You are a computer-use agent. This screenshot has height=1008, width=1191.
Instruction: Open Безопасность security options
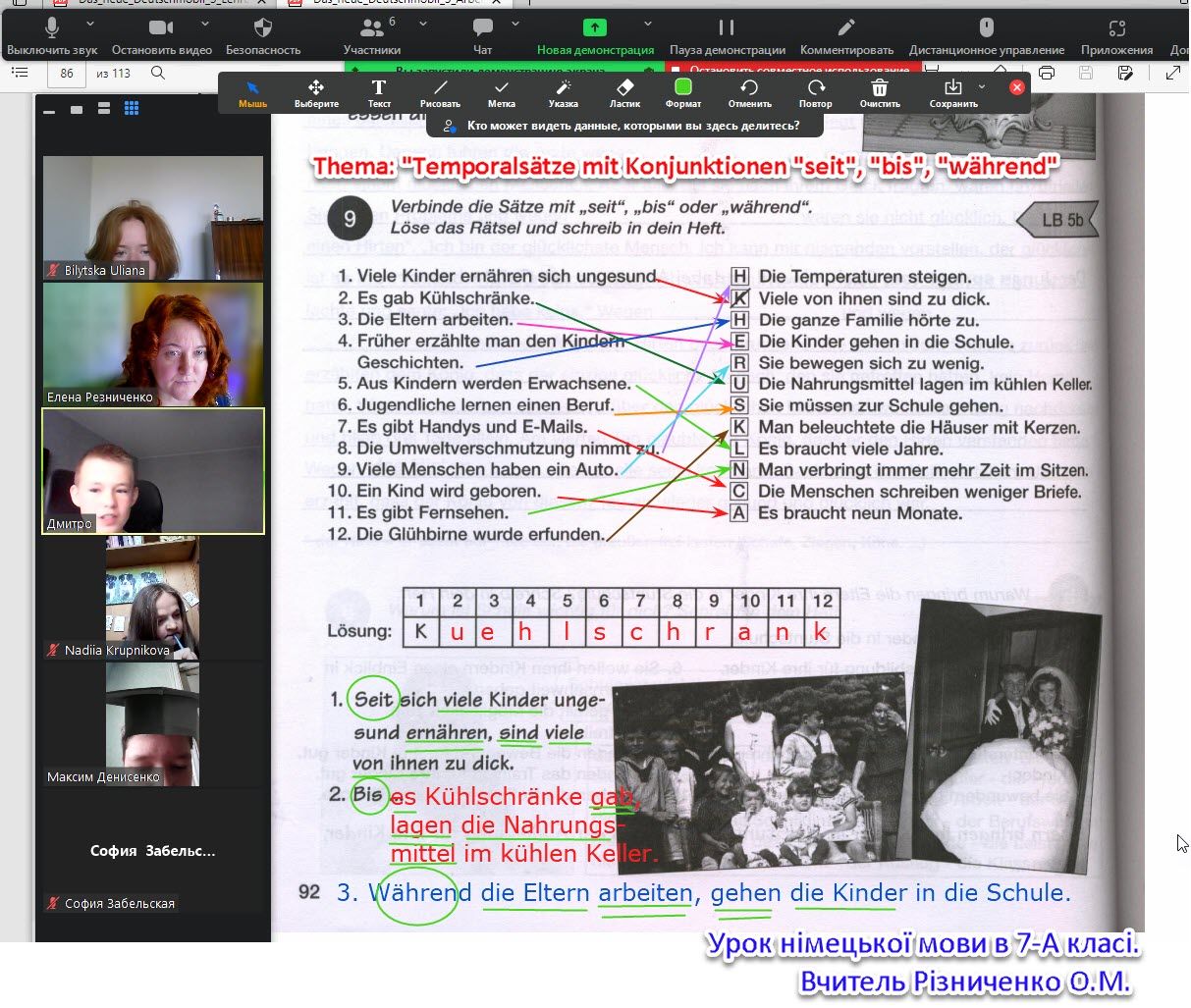coord(263,35)
